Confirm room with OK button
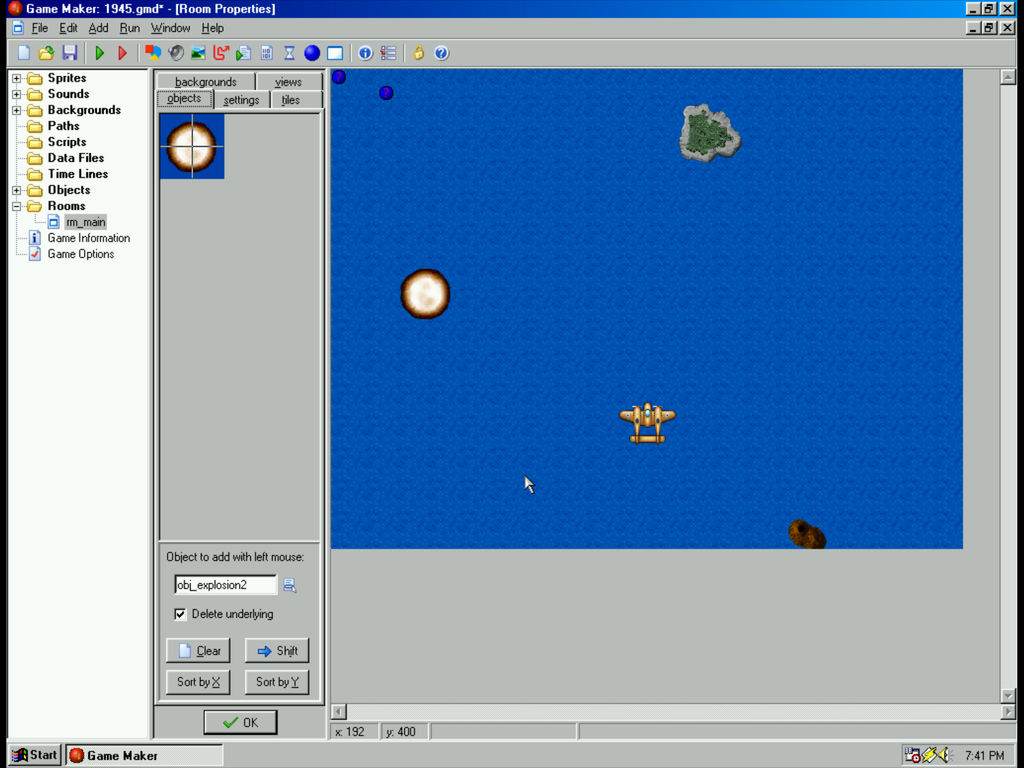Image resolution: width=1024 pixels, height=768 pixels. (x=240, y=722)
